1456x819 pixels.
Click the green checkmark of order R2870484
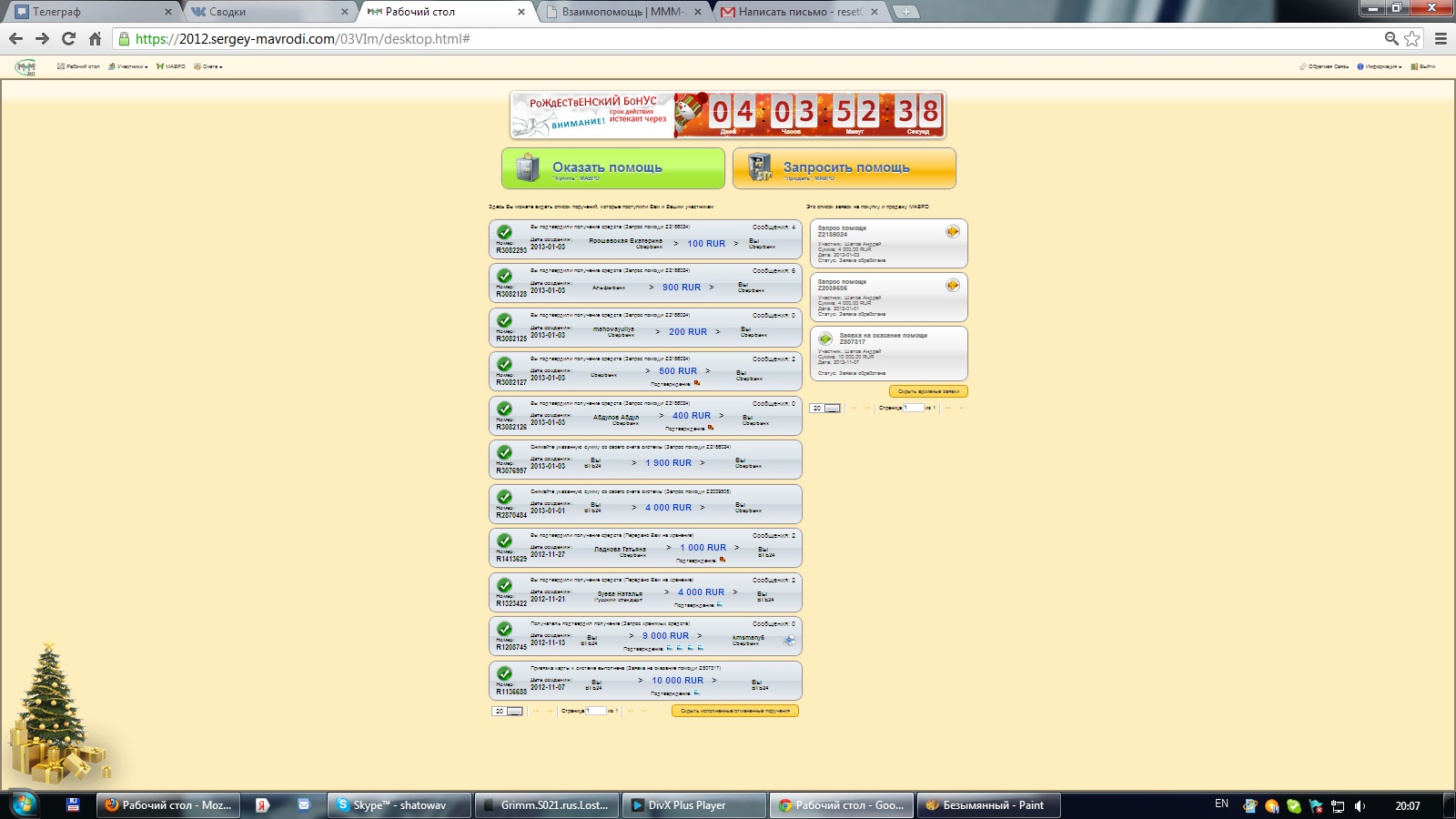[504, 497]
